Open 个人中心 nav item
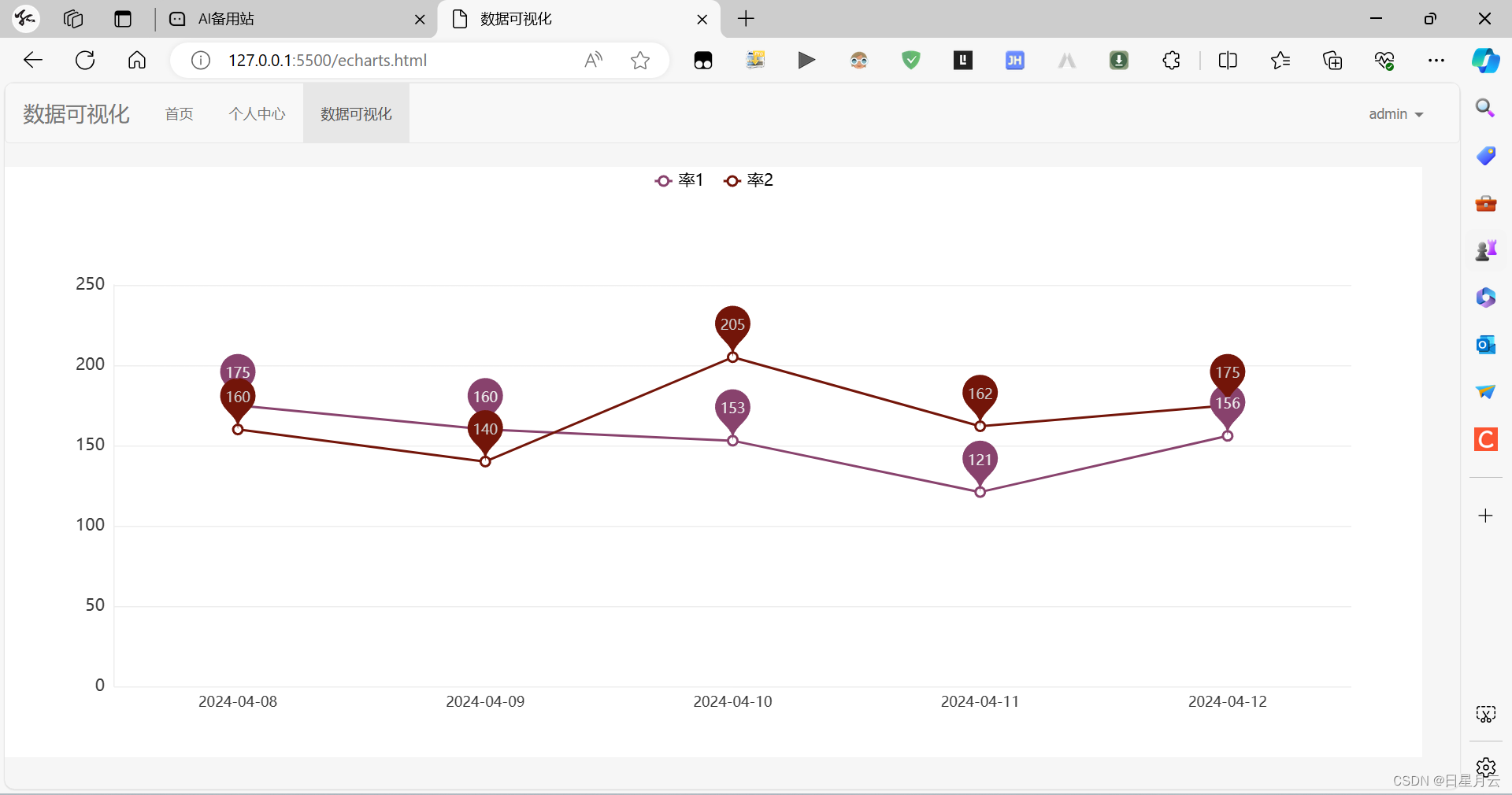The width and height of the screenshot is (1512, 795). tap(258, 114)
